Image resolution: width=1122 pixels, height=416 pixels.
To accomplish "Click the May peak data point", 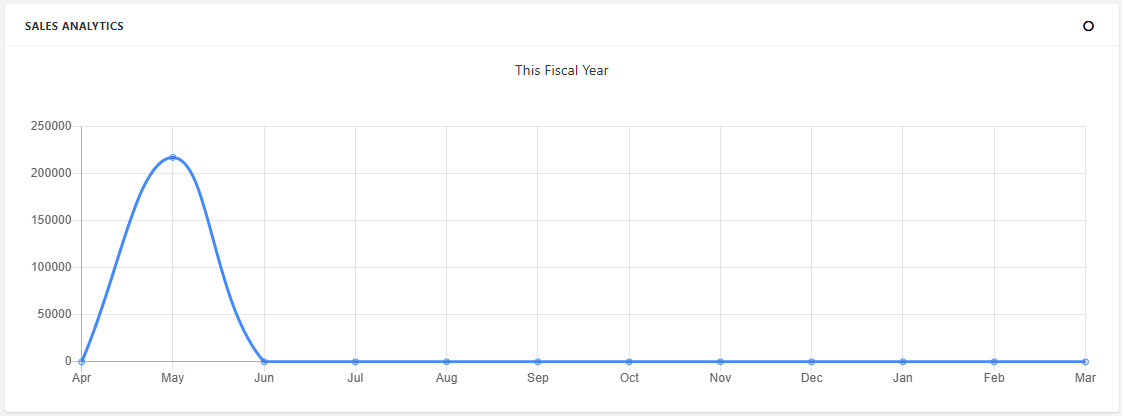I will coord(173,157).
